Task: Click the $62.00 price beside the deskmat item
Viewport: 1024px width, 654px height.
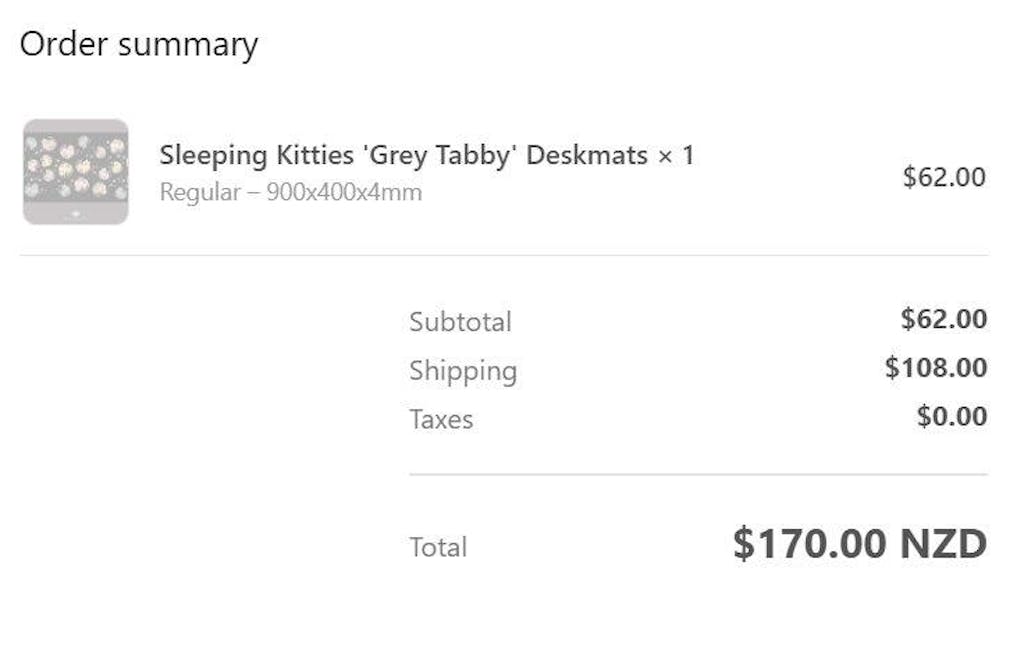Action: (944, 177)
